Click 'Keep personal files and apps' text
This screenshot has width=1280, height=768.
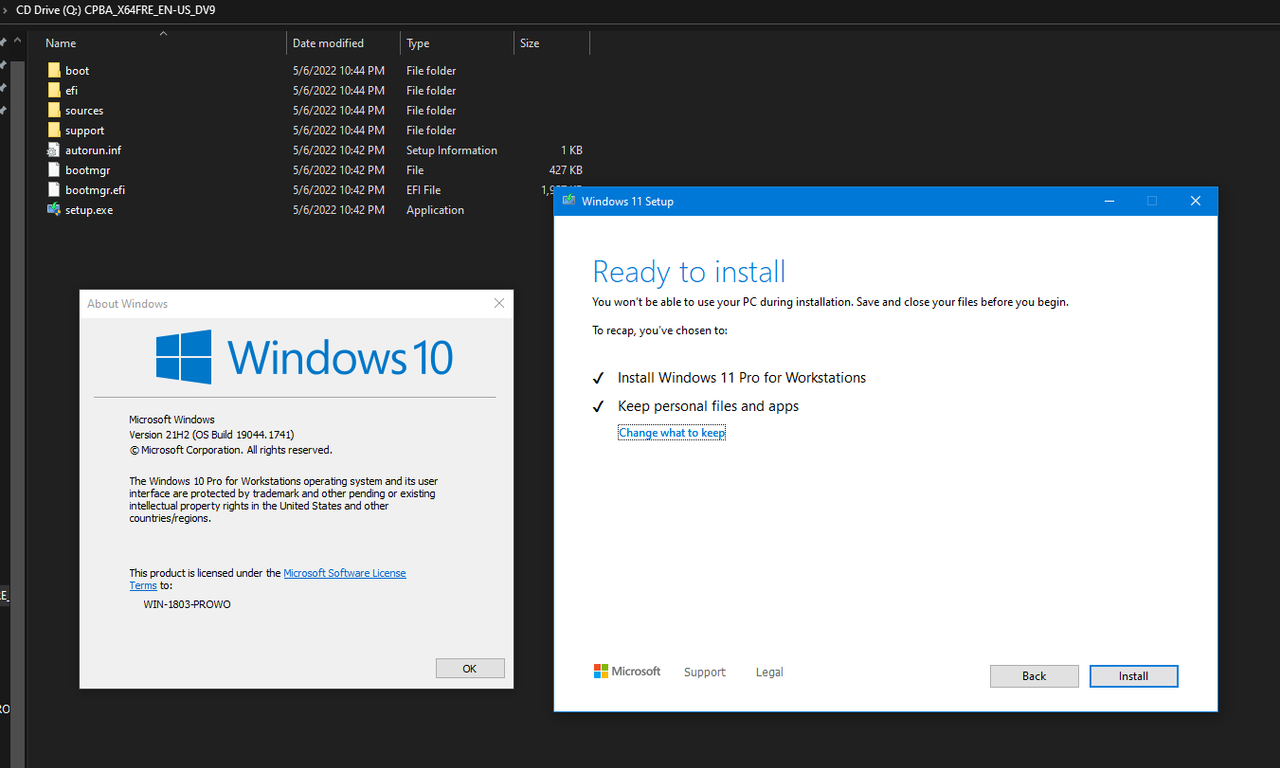(x=708, y=406)
